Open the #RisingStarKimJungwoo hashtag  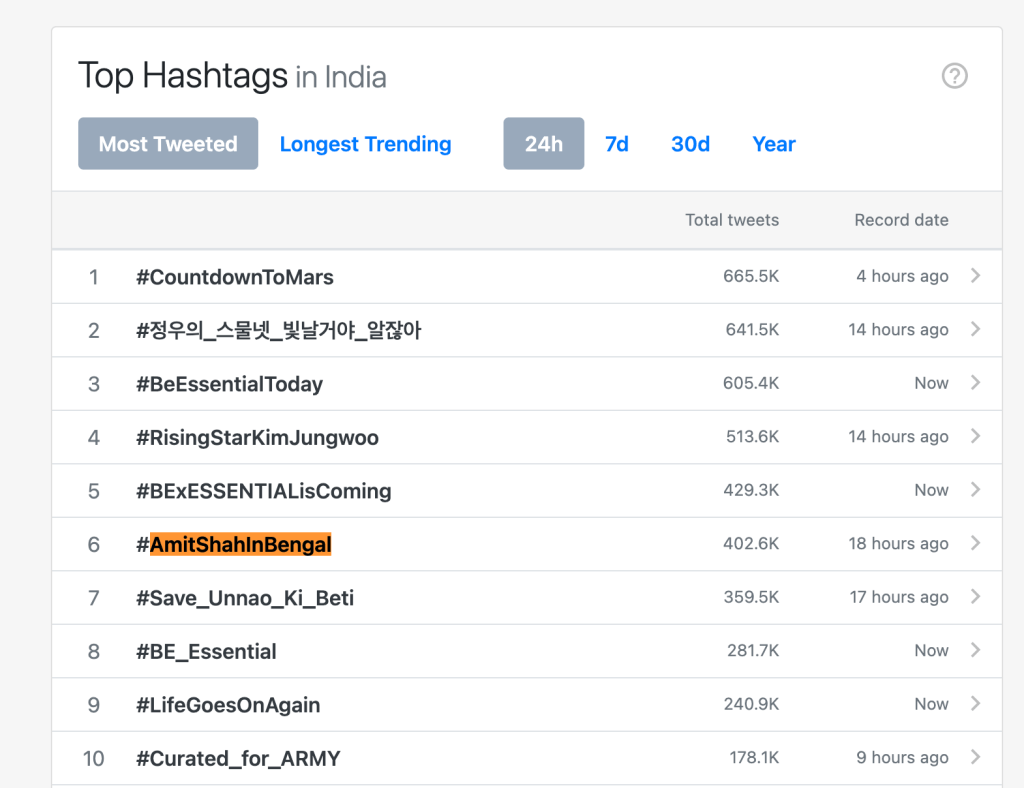tap(257, 437)
